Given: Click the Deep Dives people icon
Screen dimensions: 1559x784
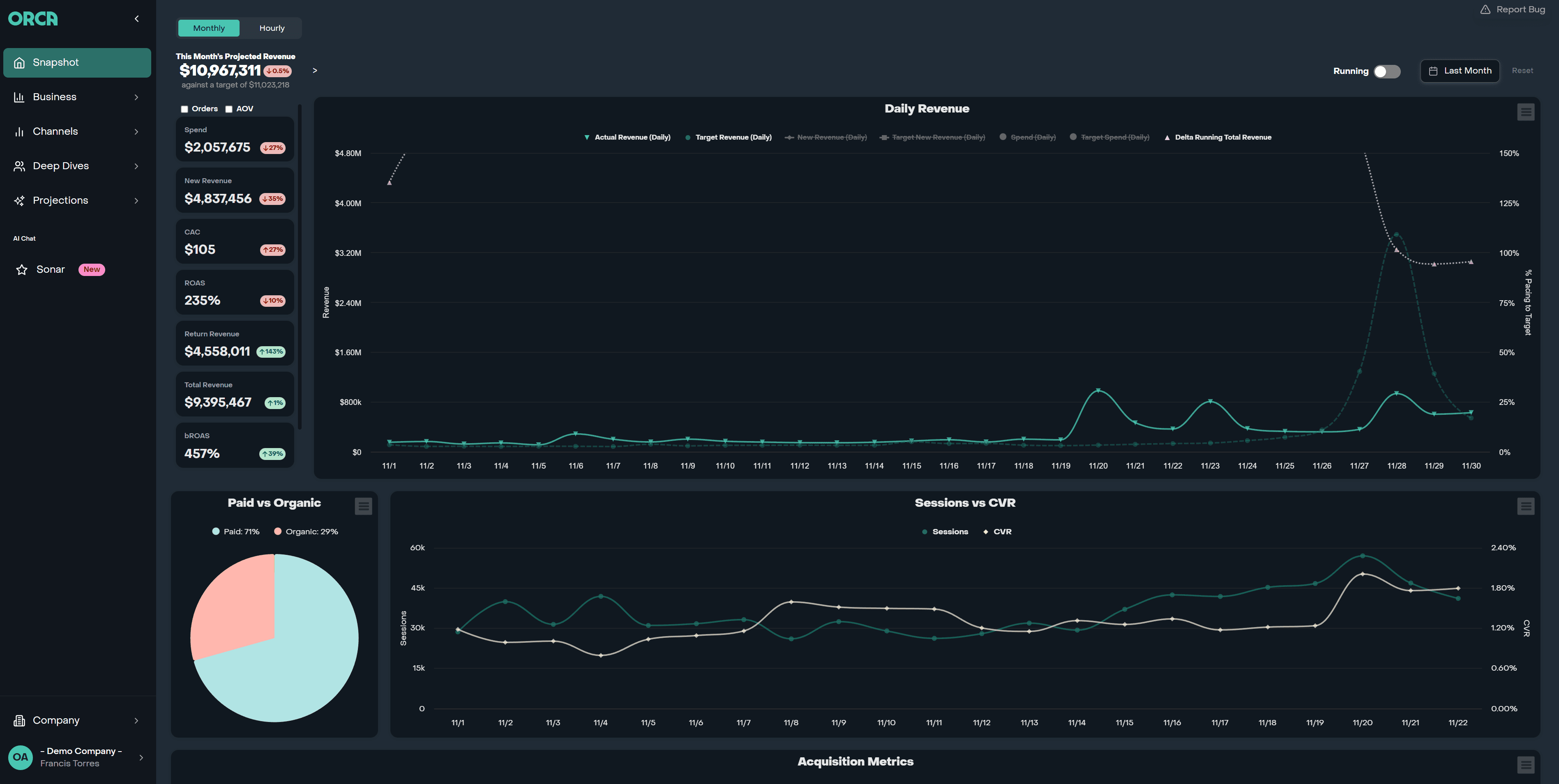Looking at the screenshot, I should (x=19, y=166).
